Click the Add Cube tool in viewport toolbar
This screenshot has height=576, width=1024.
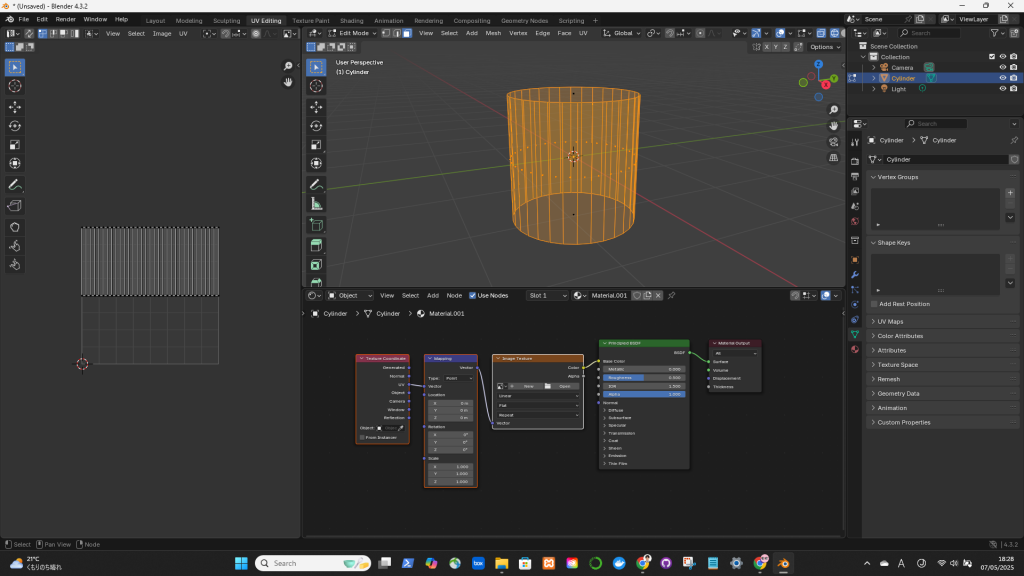[x=316, y=225]
